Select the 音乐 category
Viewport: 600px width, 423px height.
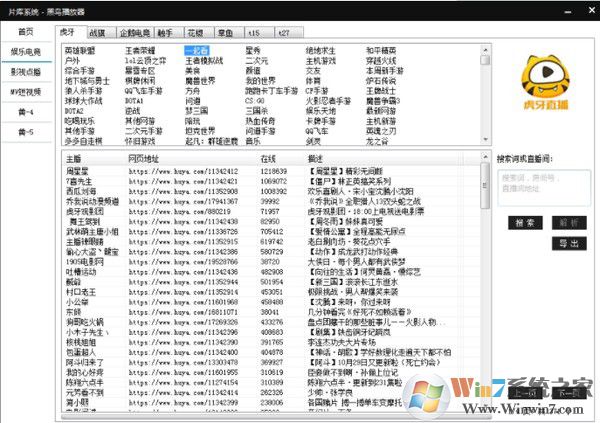253,141
